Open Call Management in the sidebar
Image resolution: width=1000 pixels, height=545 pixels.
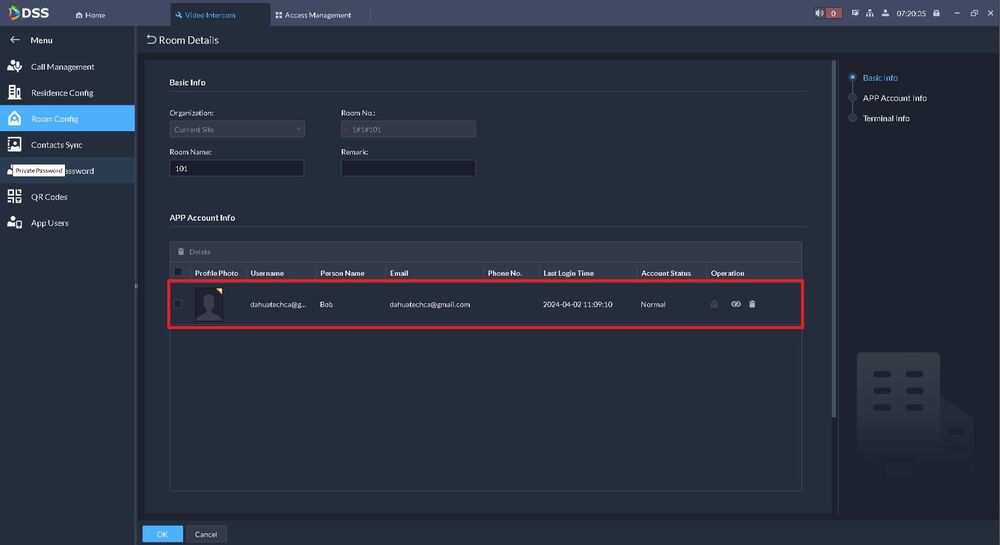coord(62,67)
